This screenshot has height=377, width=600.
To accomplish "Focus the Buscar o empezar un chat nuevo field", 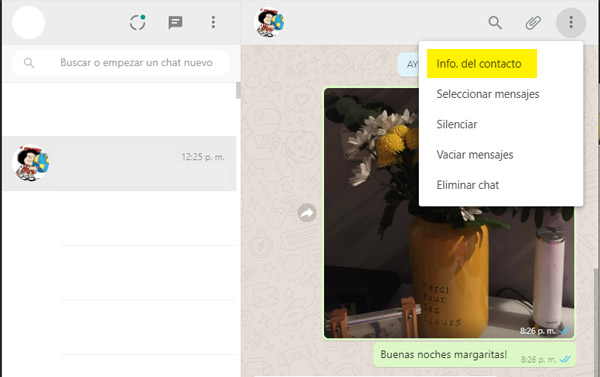I will click(121, 63).
